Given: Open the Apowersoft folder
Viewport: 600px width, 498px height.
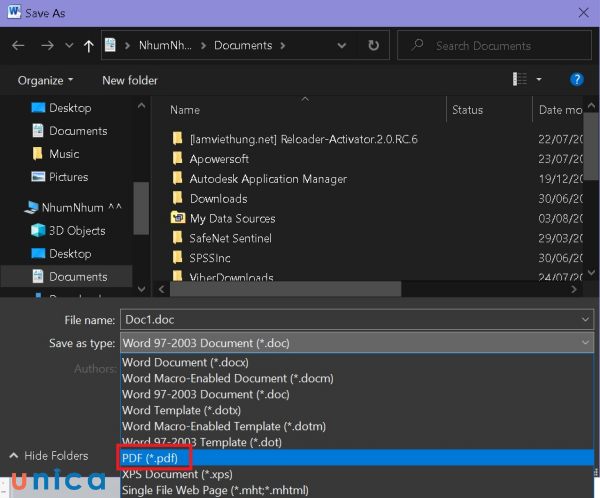Looking at the screenshot, I should pos(219,159).
